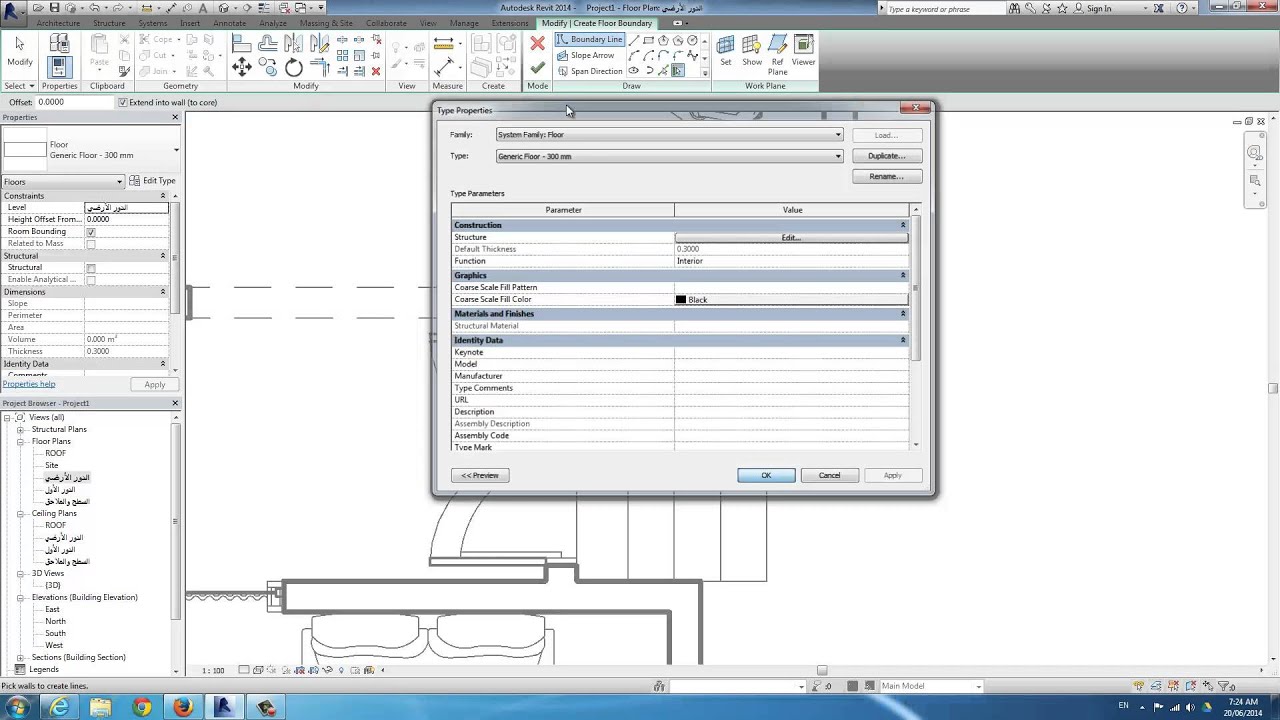1280x720 pixels.
Task: Select ROOF under Floor Plans
Action: (55, 453)
